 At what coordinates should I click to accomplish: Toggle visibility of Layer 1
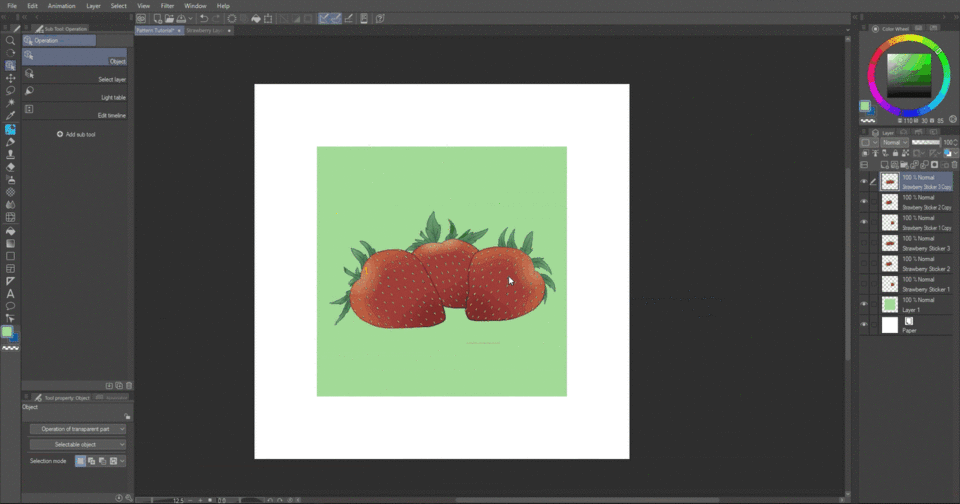(864, 304)
